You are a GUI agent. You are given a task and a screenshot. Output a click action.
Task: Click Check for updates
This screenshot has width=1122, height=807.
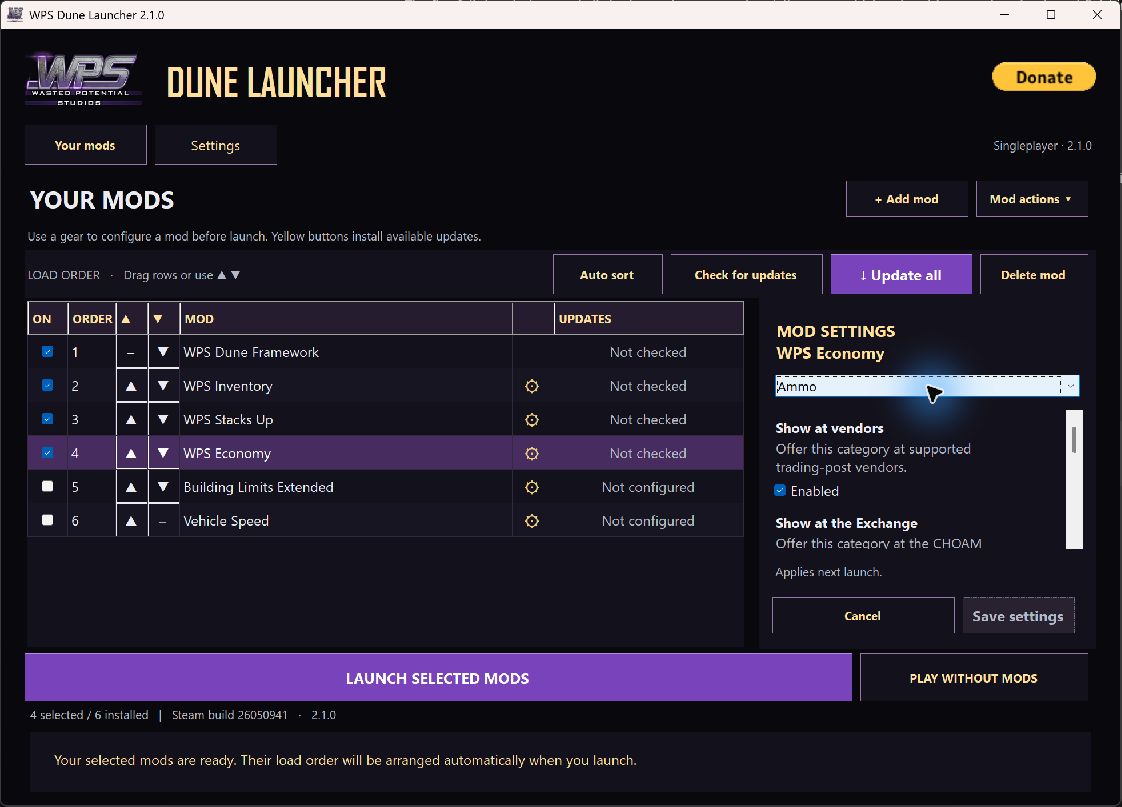click(746, 275)
